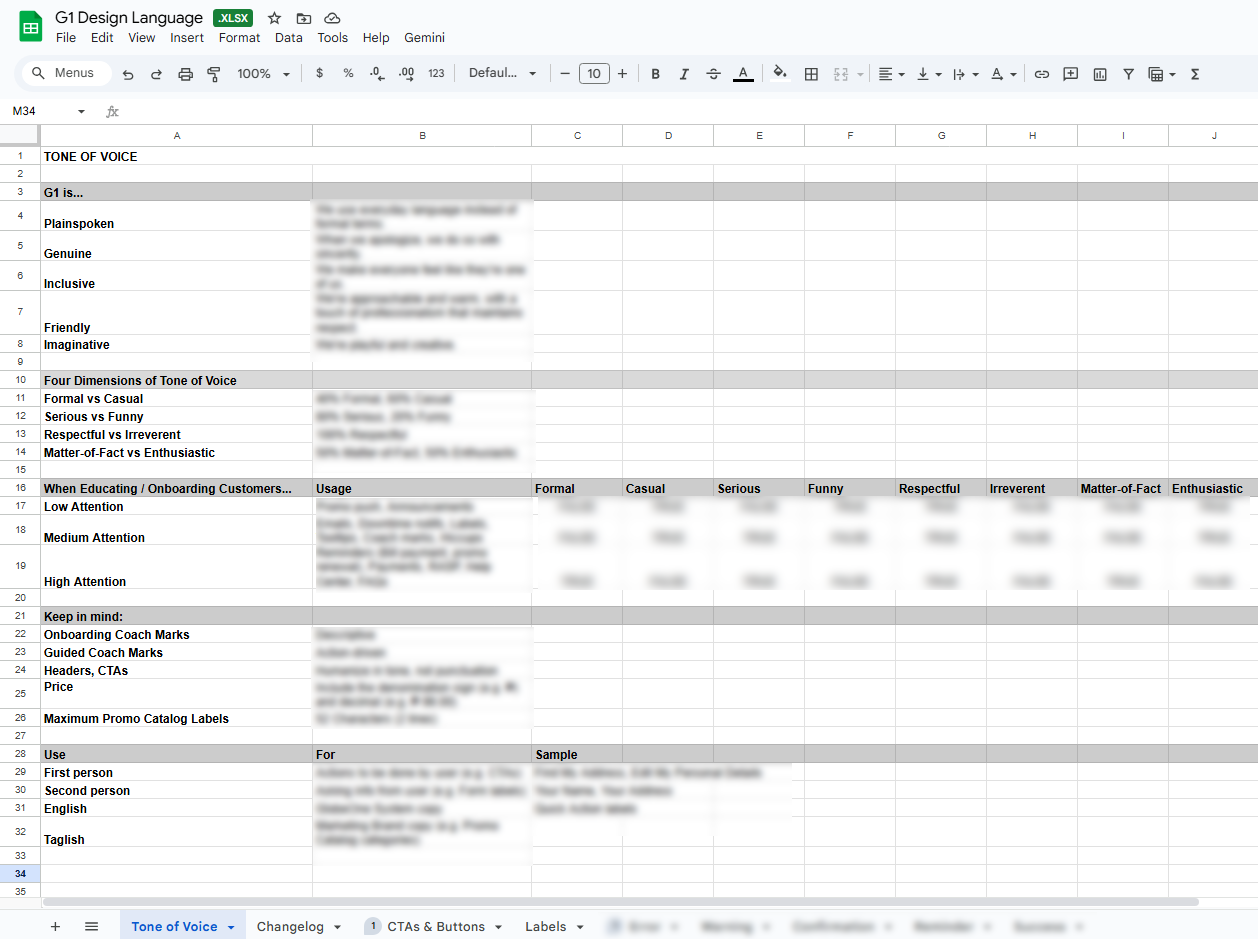Image resolution: width=1258 pixels, height=939 pixels.
Task: Open the text color picker
Action: click(x=743, y=74)
